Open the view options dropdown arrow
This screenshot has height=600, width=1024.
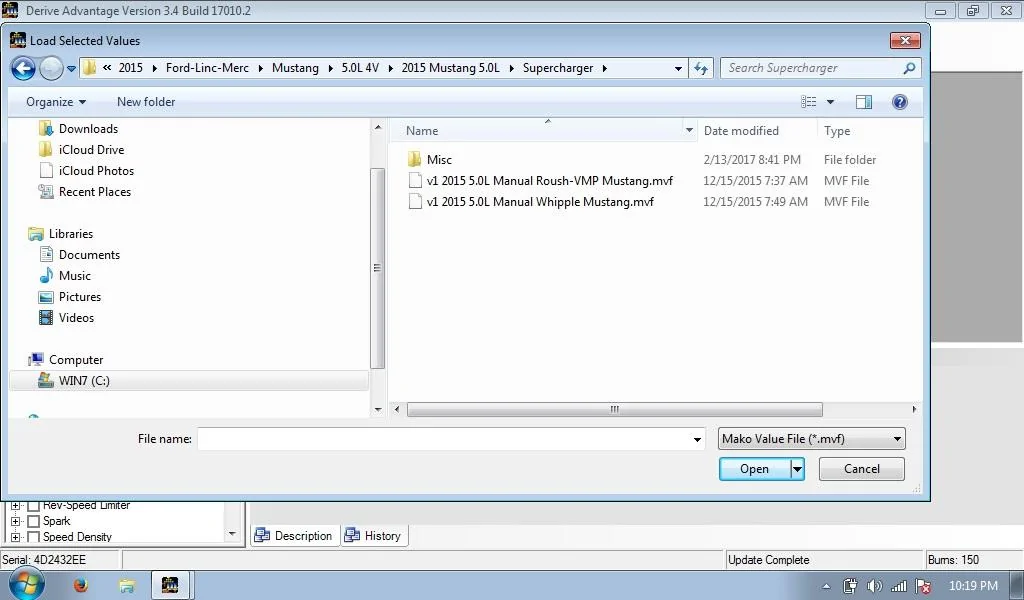coord(830,102)
